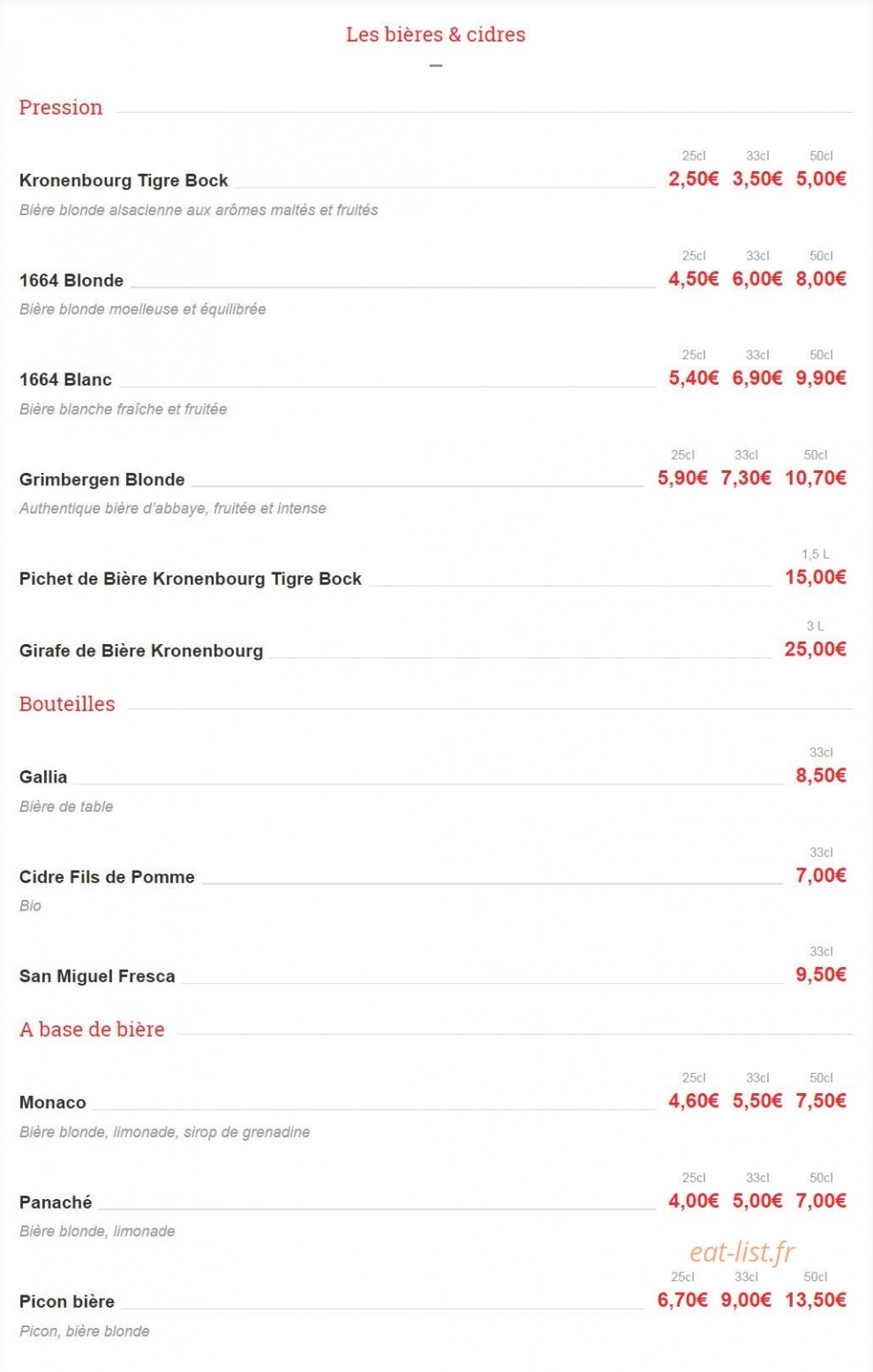Select the 1664 Blonde menu item

pos(71,281)
